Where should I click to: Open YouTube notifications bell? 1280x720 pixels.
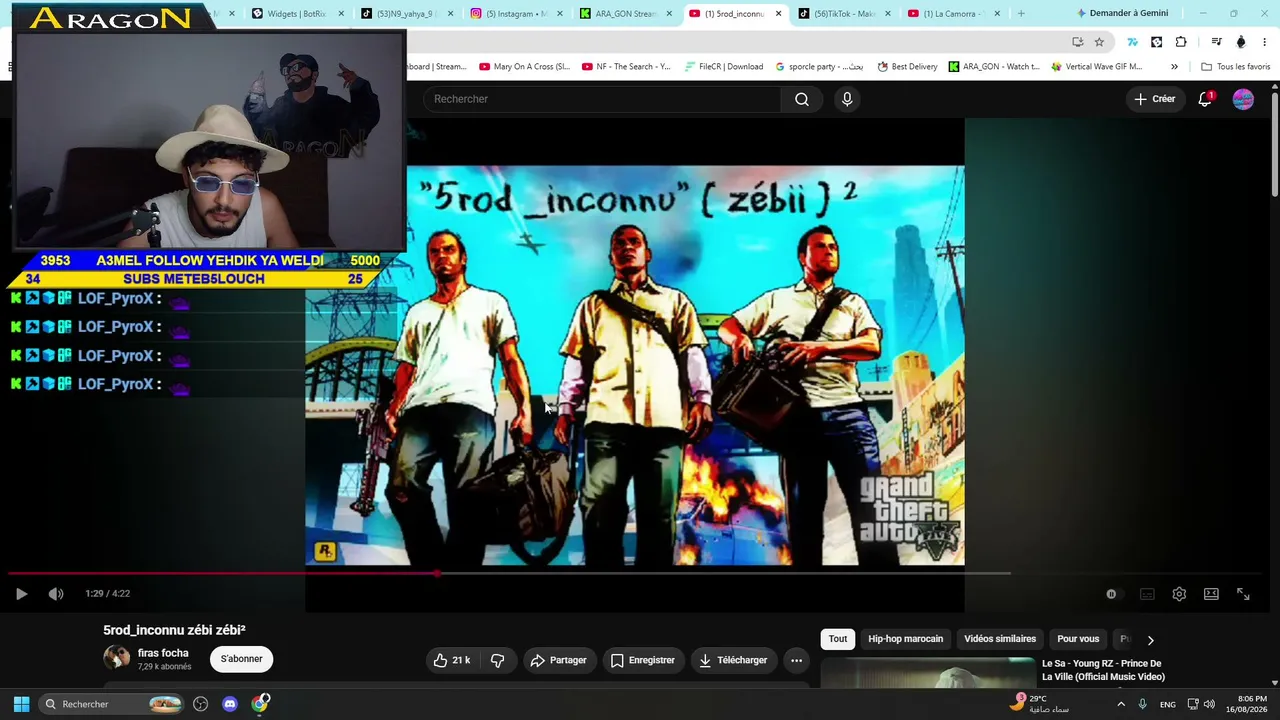(1205, 99)
